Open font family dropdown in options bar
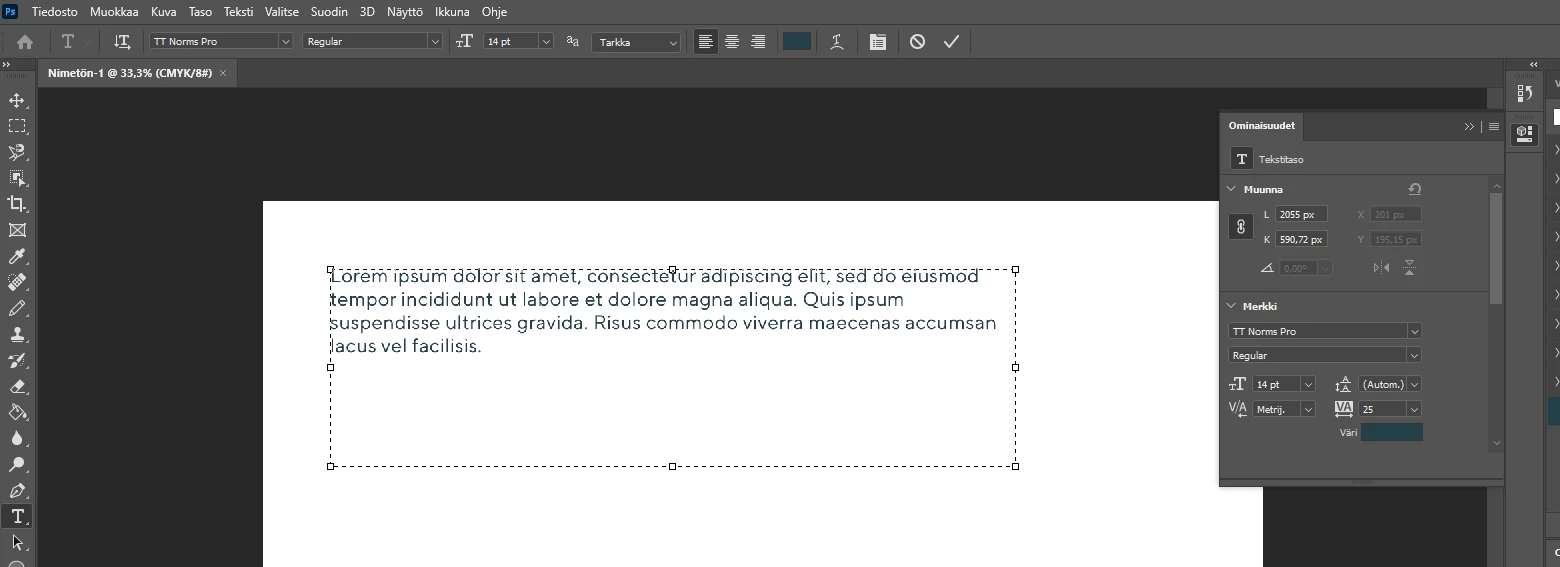Viewport: 1560px width, 567px height. (285, 42)
